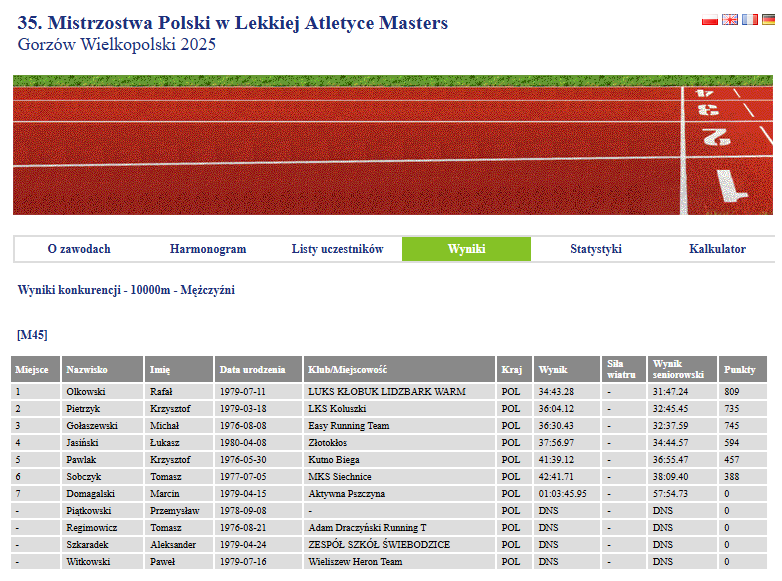
Task: Open the O zawodach tab
Action: pyautogui.click(x=79, y=249)
